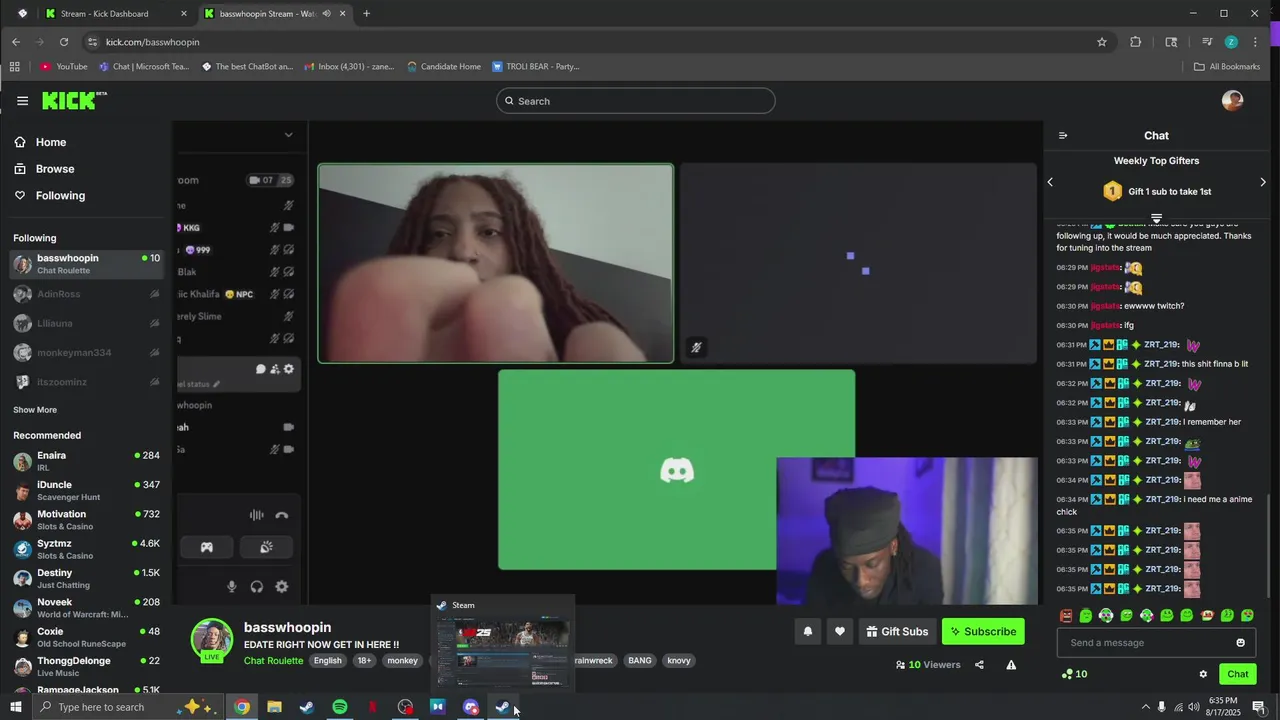The height and width of the screenshot is (720, 1280).
Task: Expand the Weekly Top Gifters handle
Action: click(x=1156, y=218)
